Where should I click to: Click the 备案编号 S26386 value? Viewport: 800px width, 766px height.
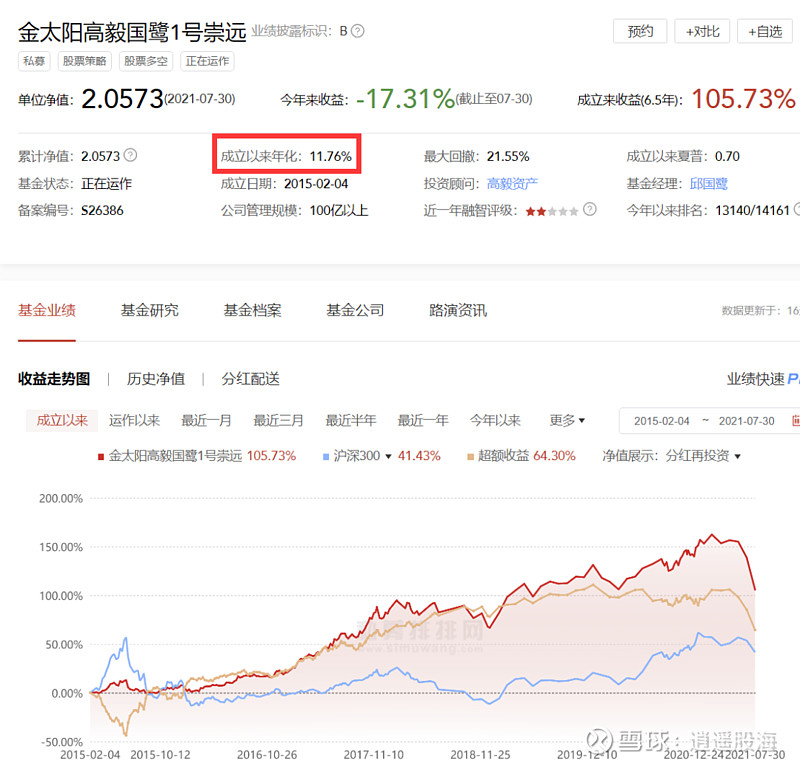click(102, 210)
